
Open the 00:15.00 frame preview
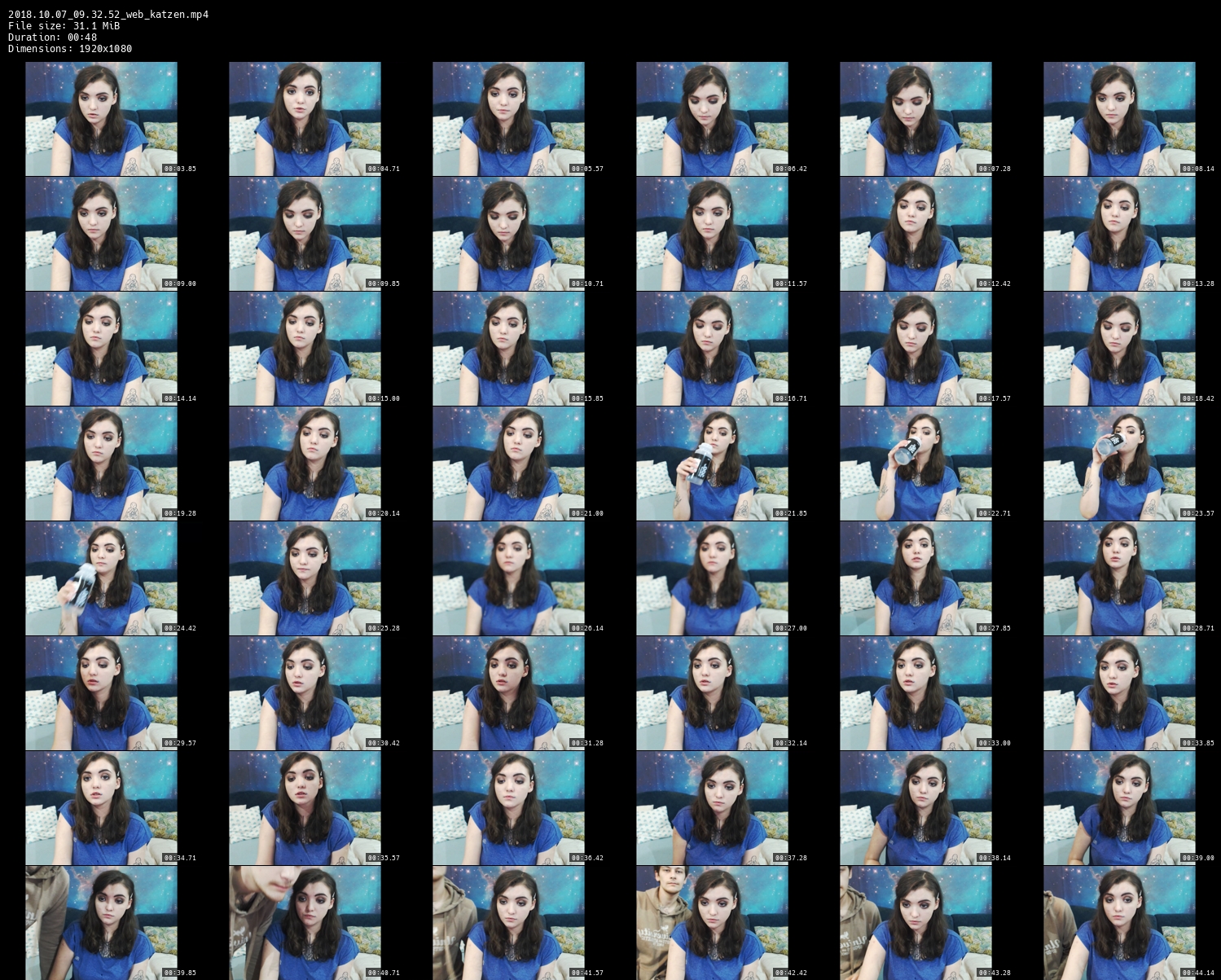(x=305, y=349)
